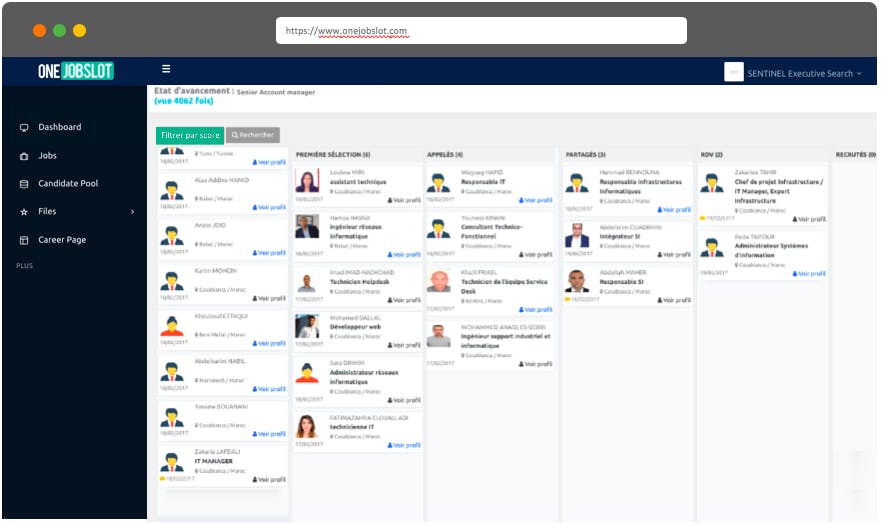Screen dimensions: 881x525
Task: Open Voir profil for Alaa Addine HAMID
Action: (269, 207)
